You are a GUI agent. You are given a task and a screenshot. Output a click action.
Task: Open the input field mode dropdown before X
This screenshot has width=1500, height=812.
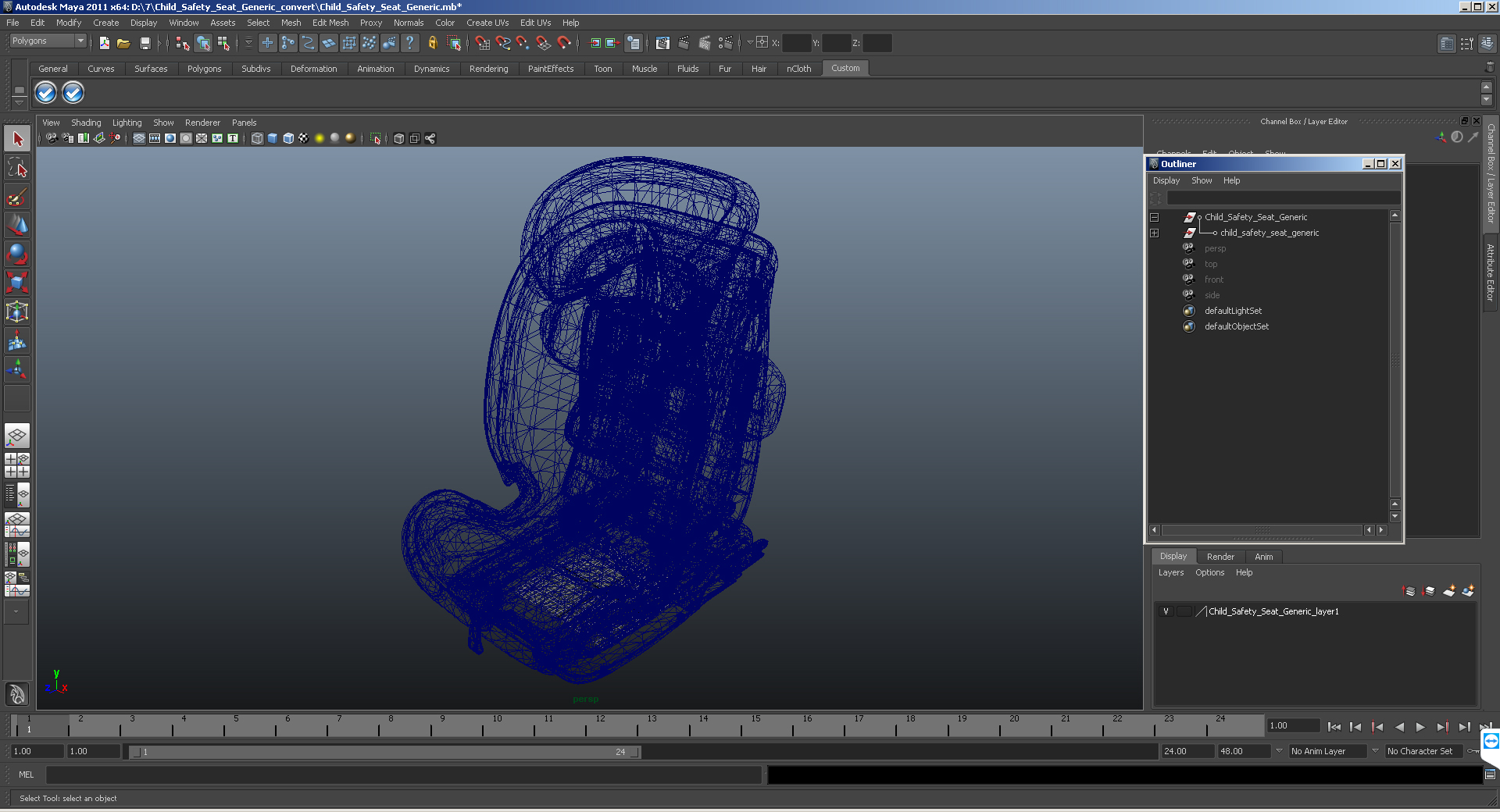(750, 43)
